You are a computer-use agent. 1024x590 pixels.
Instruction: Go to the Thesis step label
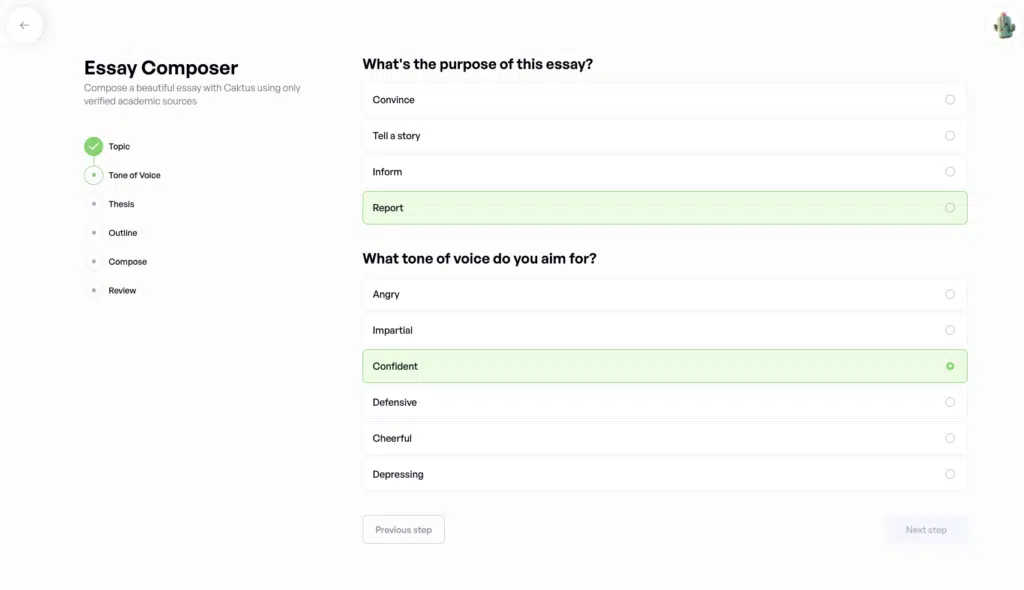pos(121,204)
